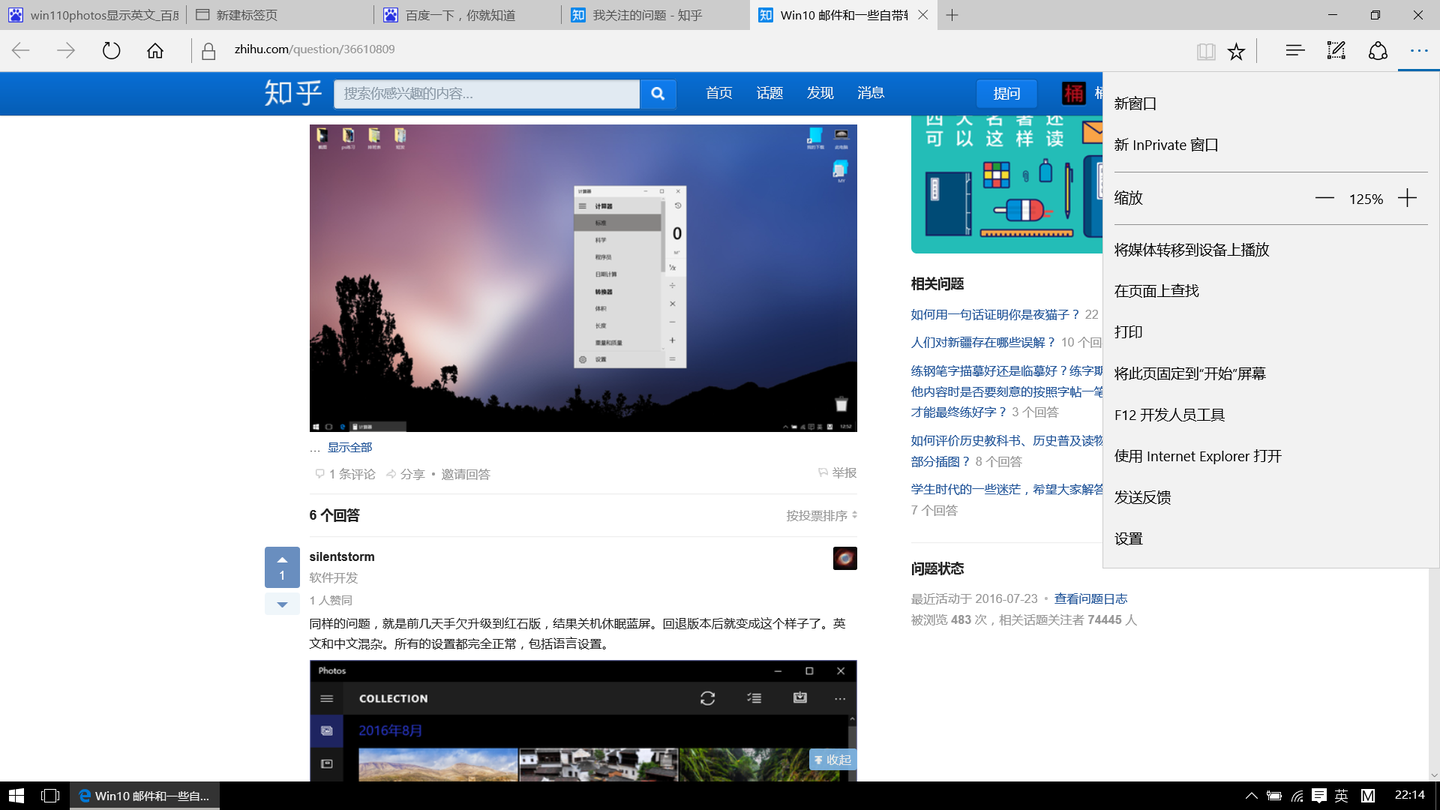Expand hidden system tray icons
Image resolution: width=1440 pixels, height=810 pixels.
click(x=1251, y=795)
